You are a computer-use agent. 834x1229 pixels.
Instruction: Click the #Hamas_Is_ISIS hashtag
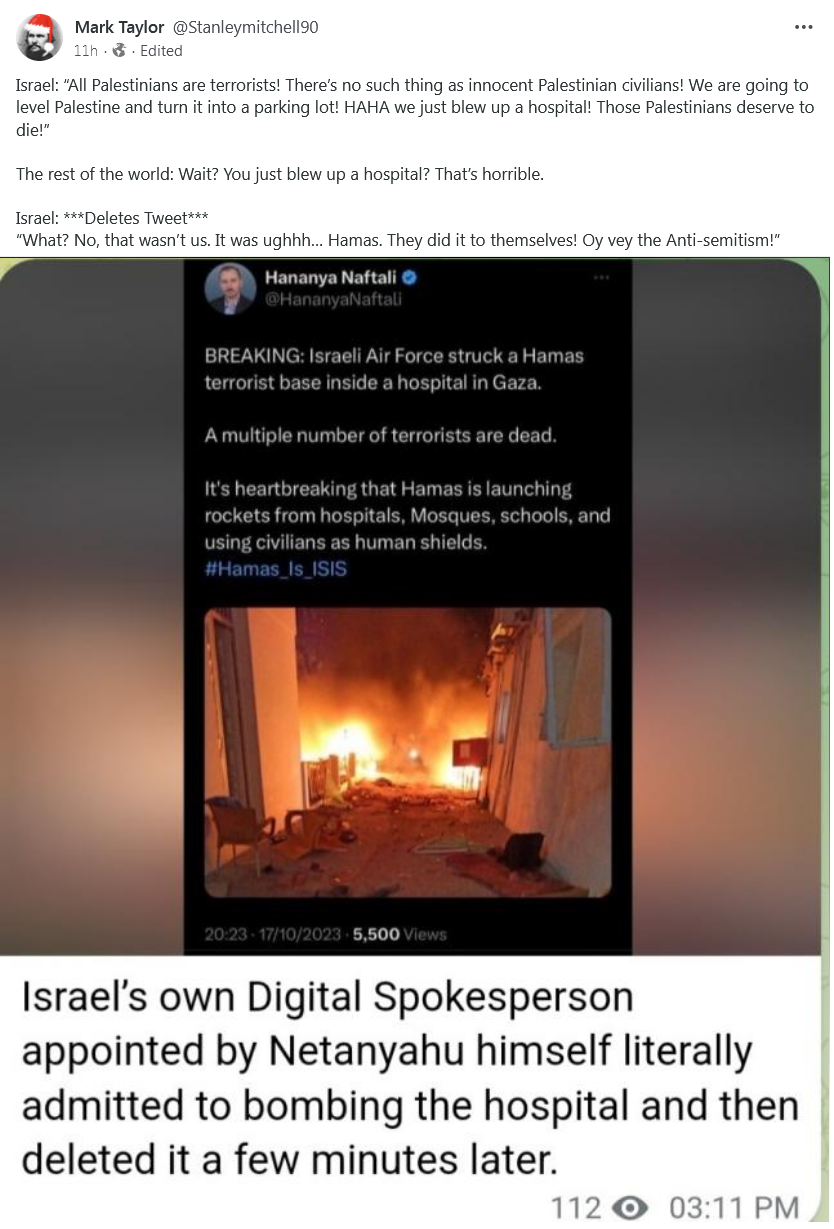point(276,569)
